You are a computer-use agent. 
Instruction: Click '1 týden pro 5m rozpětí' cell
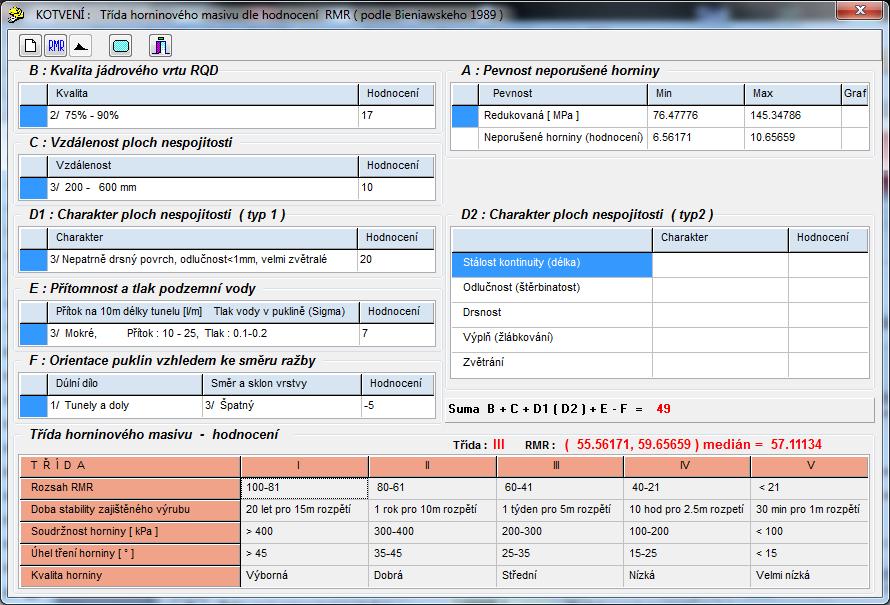pyautogui.click(x=560, y=510)
